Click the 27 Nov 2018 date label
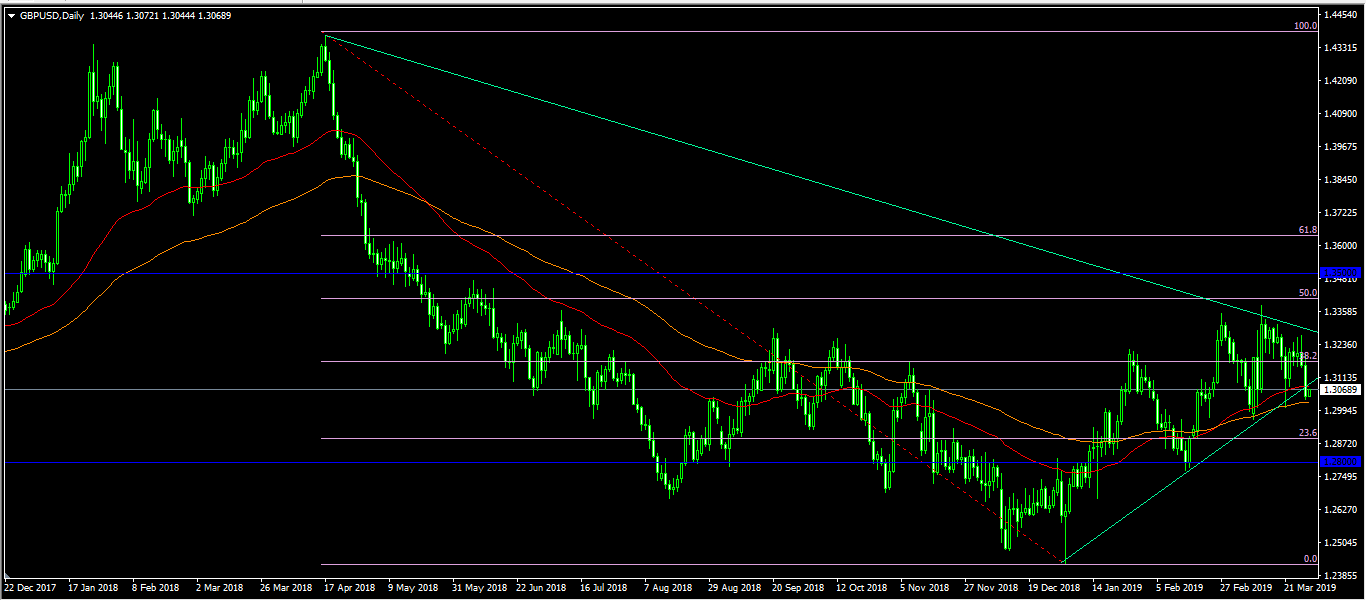 point(990,588)
